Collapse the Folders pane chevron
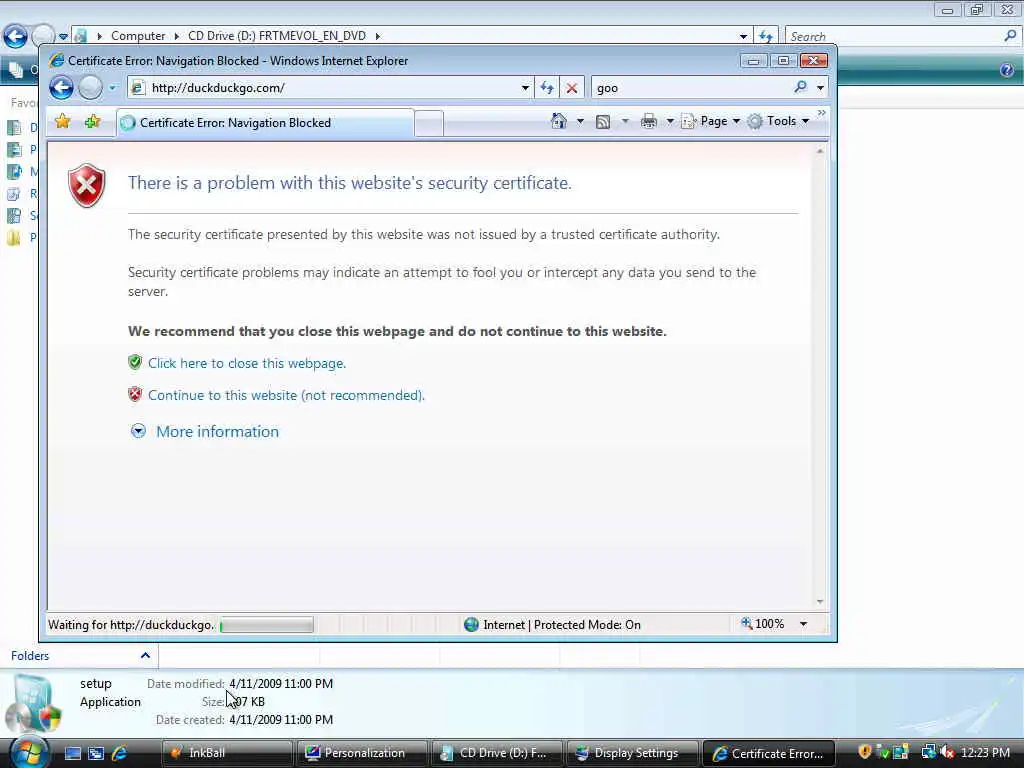 [x=145, y=656]
